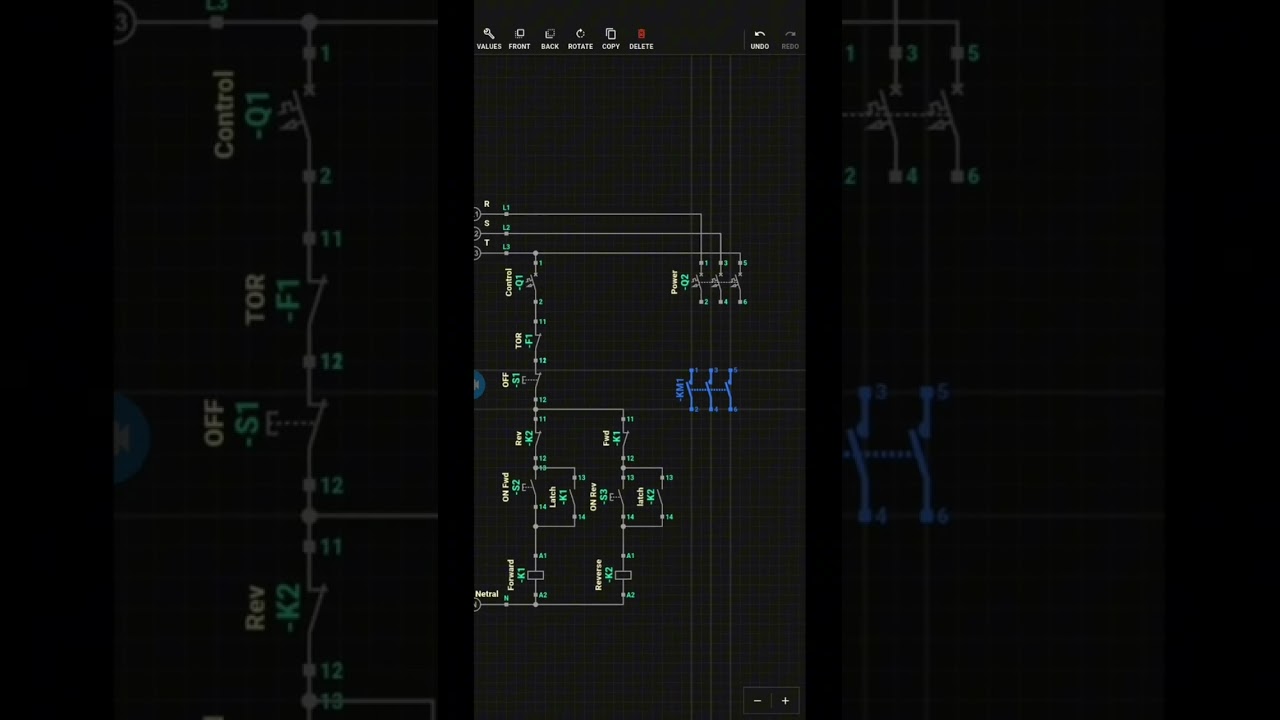Redo the last undone action
1280x720 pixels.
[x=790, y=39]
